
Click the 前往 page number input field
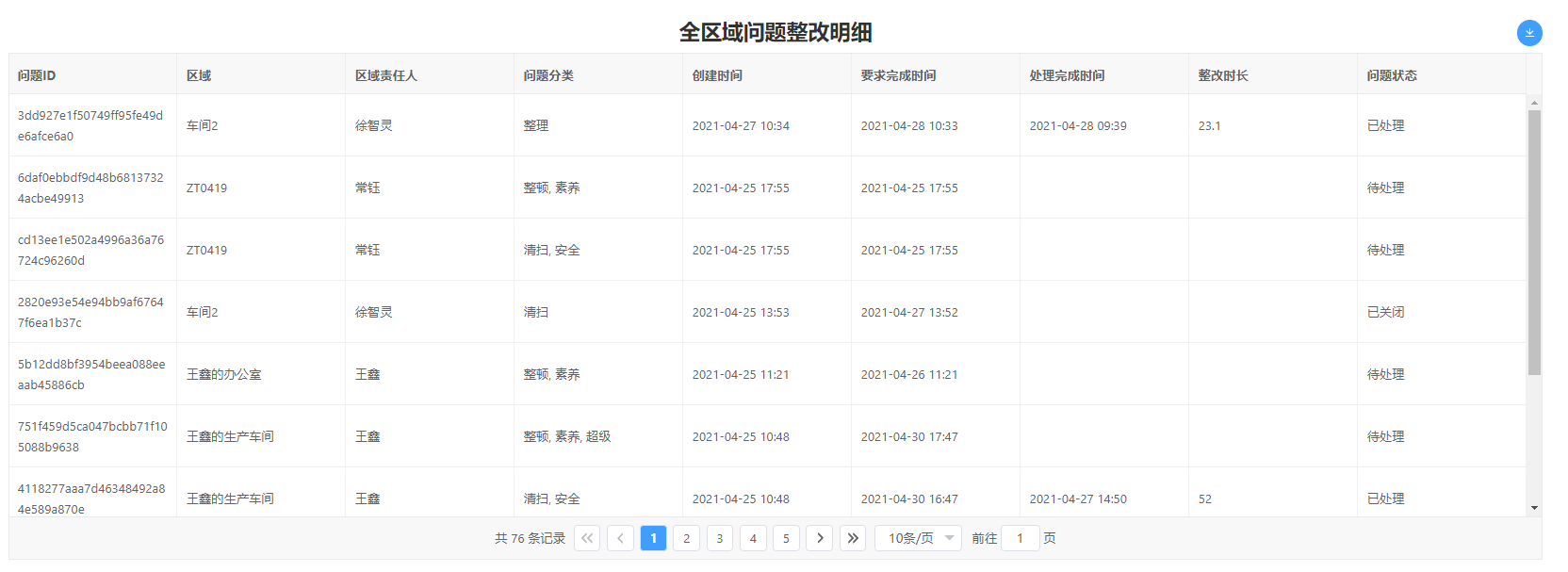[x=1020, y=538]
